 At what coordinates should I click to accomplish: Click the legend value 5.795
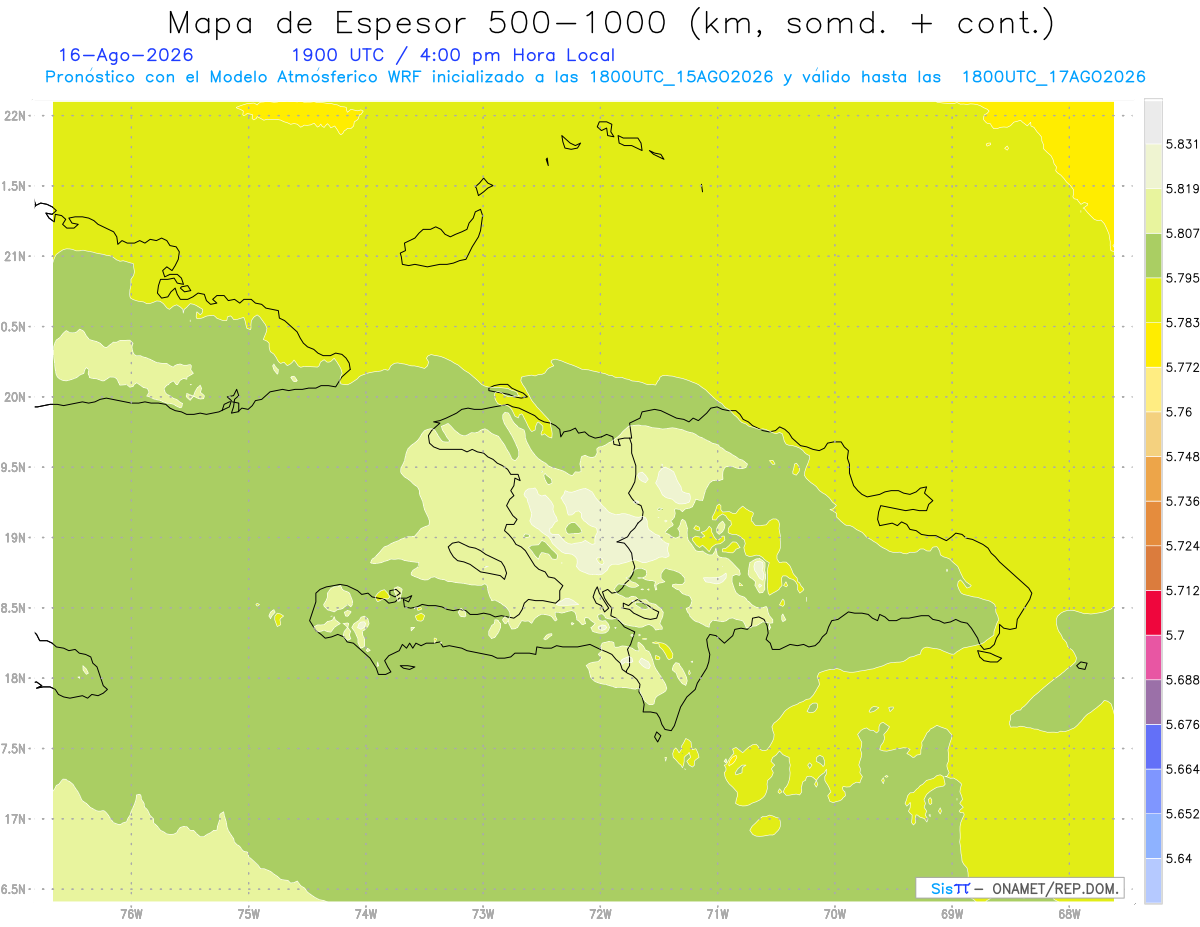click(x=1182, y=278)
